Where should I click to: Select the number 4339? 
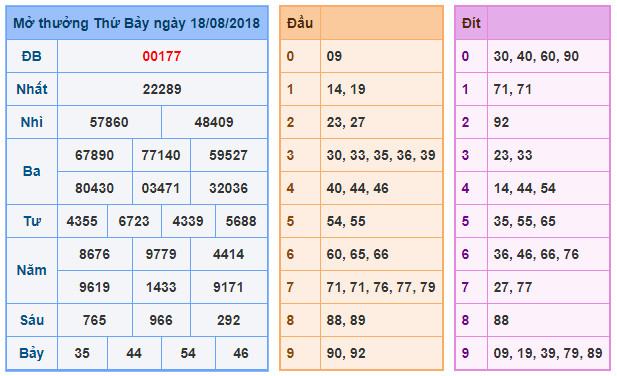coord(188,221)
